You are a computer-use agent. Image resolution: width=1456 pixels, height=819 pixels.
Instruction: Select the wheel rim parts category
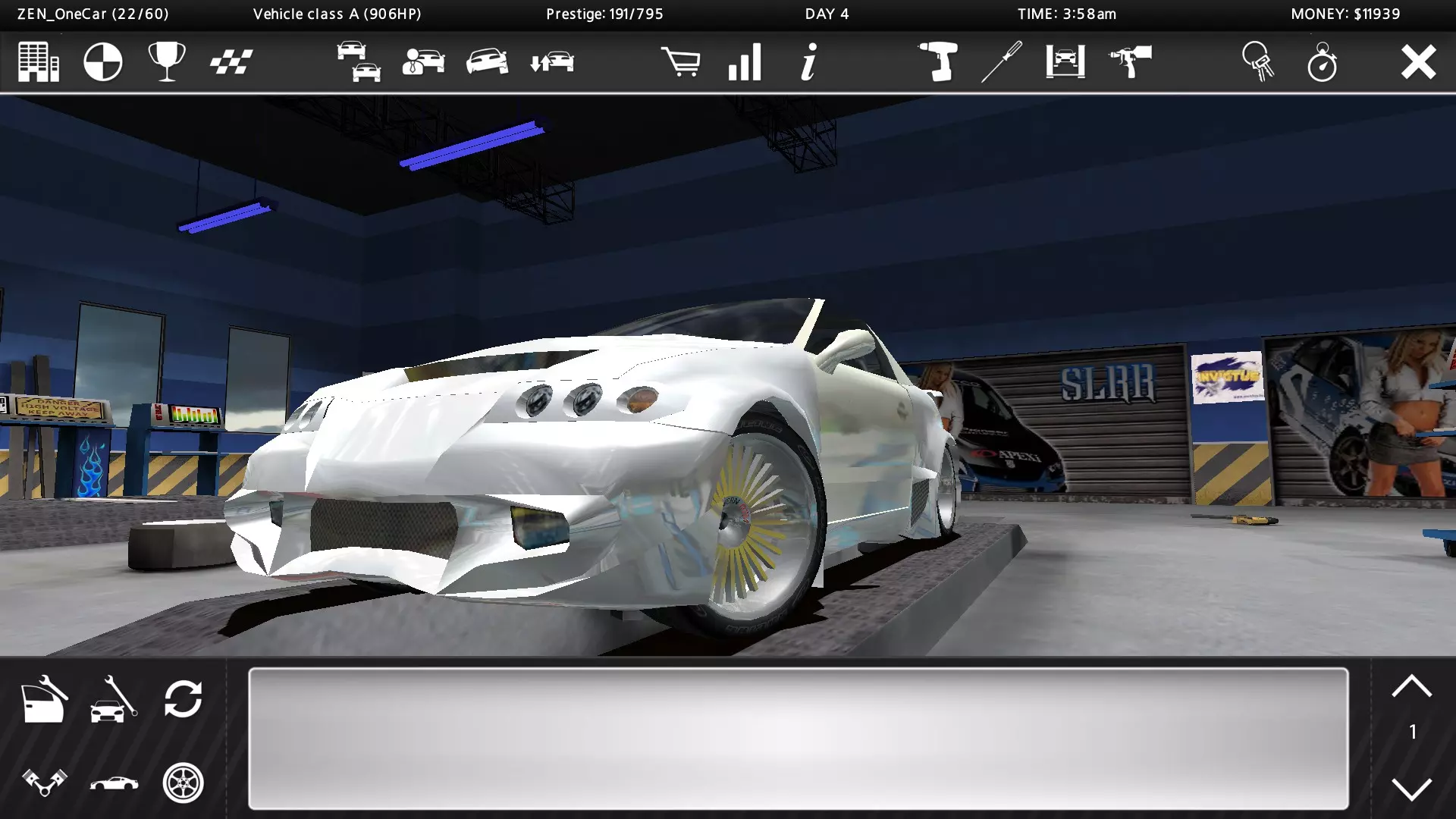click(x=184, y=783)
